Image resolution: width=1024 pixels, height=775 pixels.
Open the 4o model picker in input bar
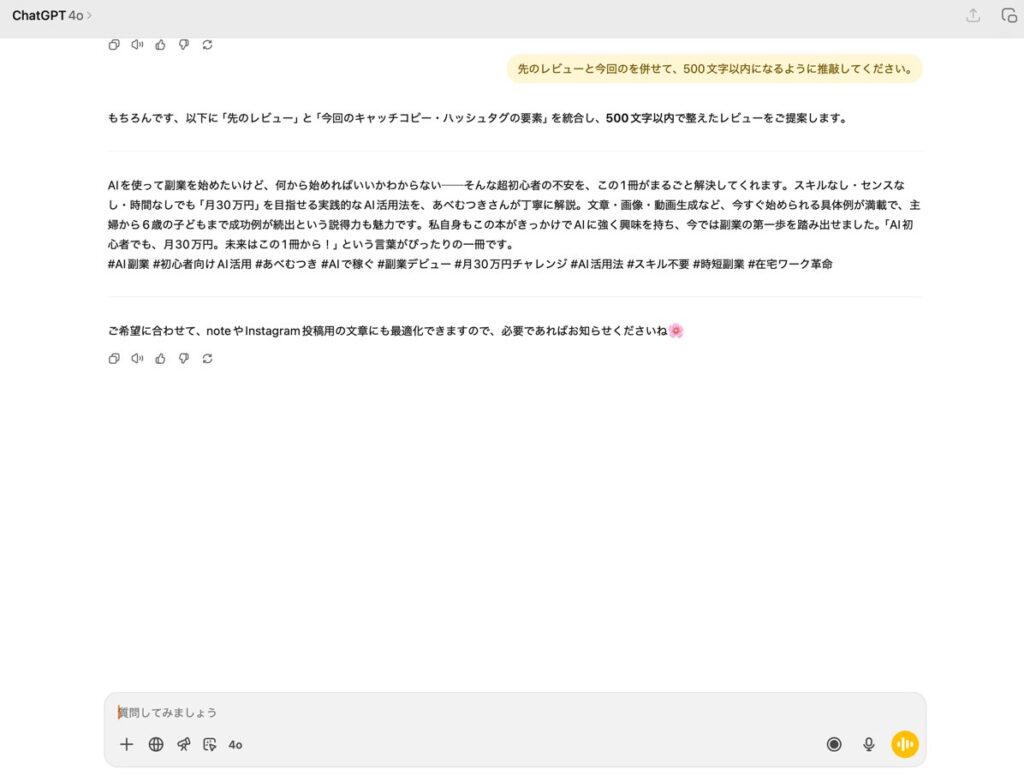click(236, 745)
